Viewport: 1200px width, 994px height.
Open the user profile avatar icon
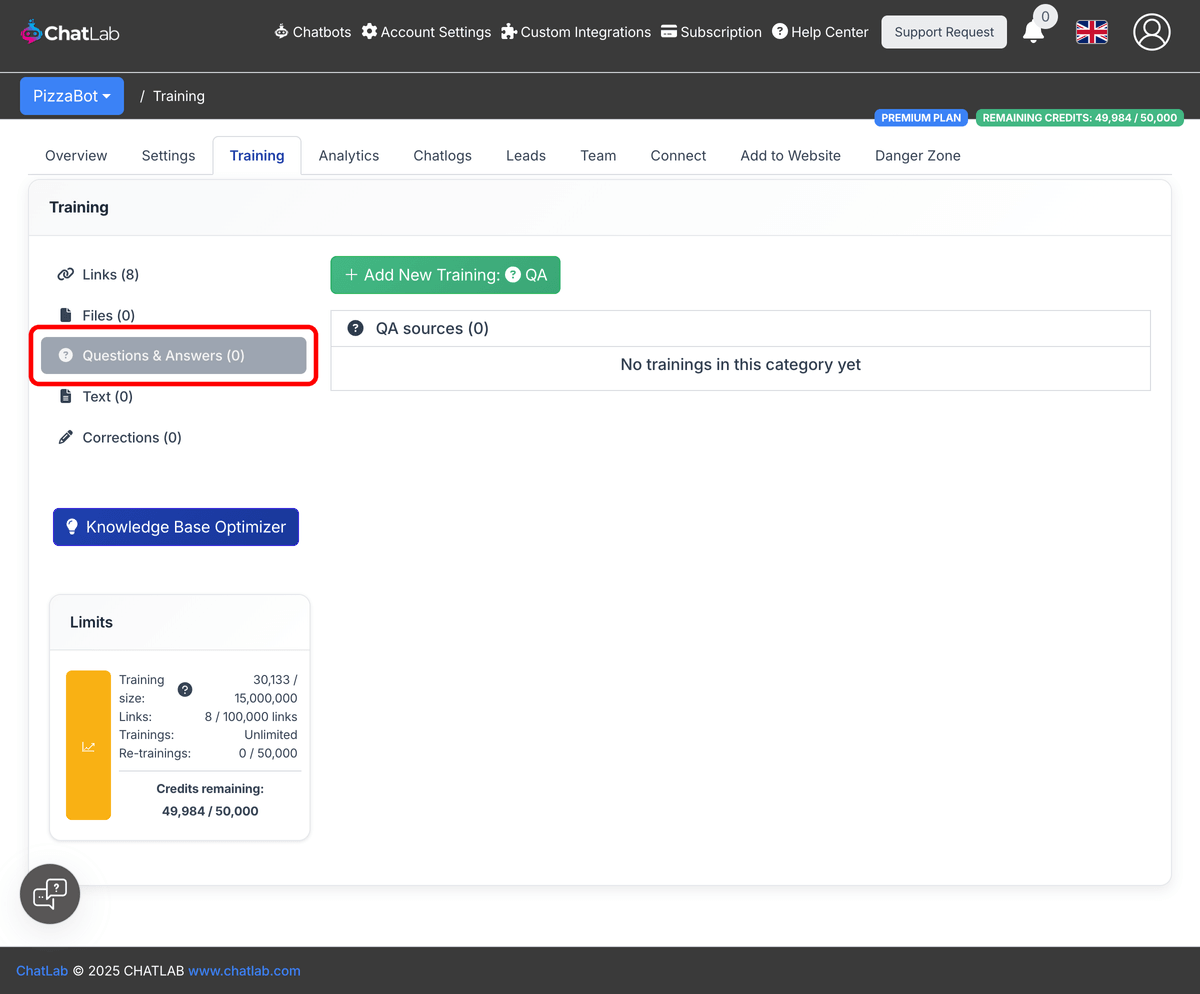point(1151,32)
